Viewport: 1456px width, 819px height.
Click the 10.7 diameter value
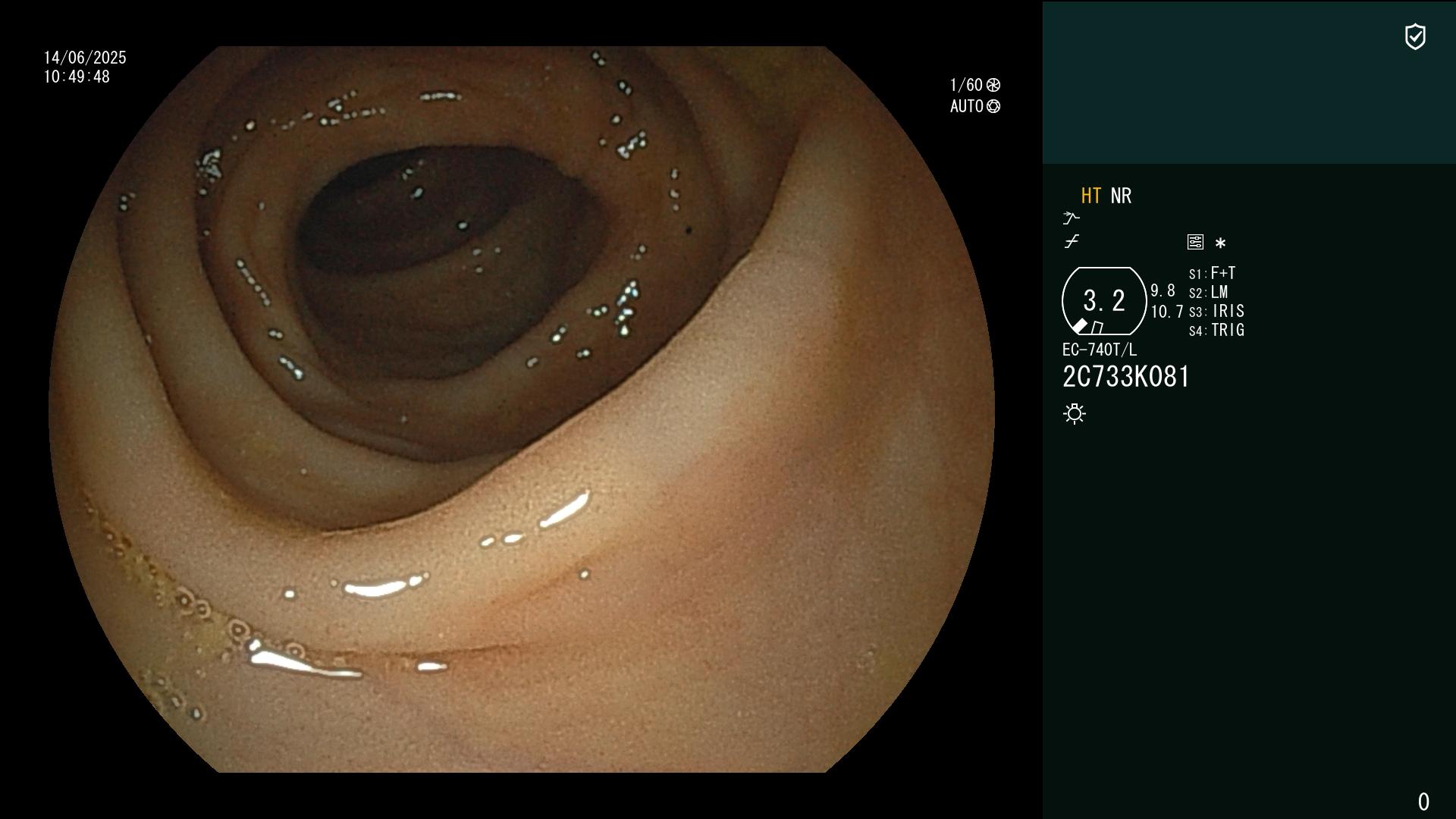[x=1167, y=312]
